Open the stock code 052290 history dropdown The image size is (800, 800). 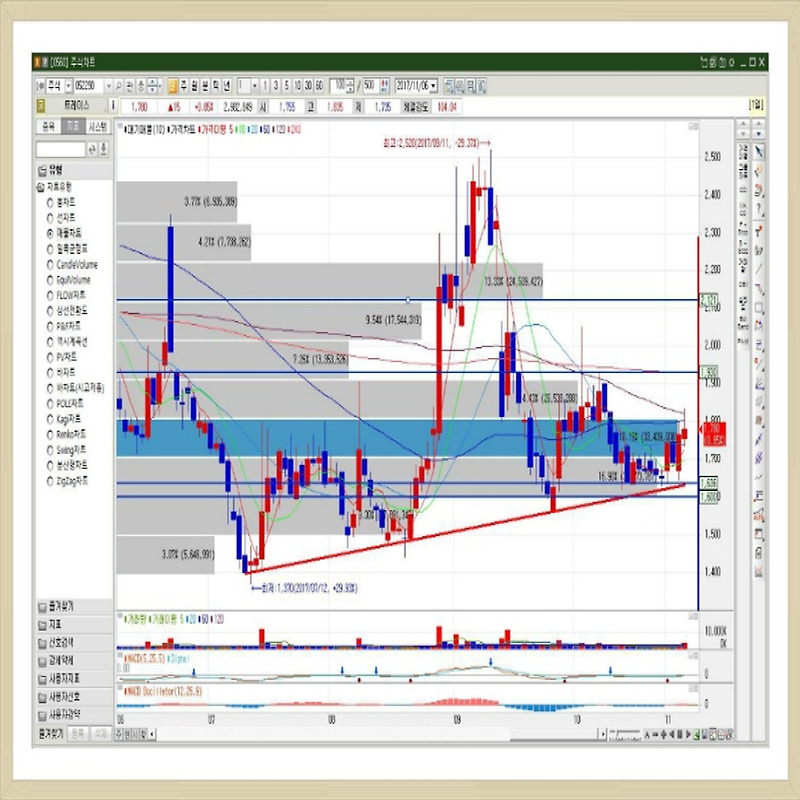pyautogui.click(x=108, y=86)
